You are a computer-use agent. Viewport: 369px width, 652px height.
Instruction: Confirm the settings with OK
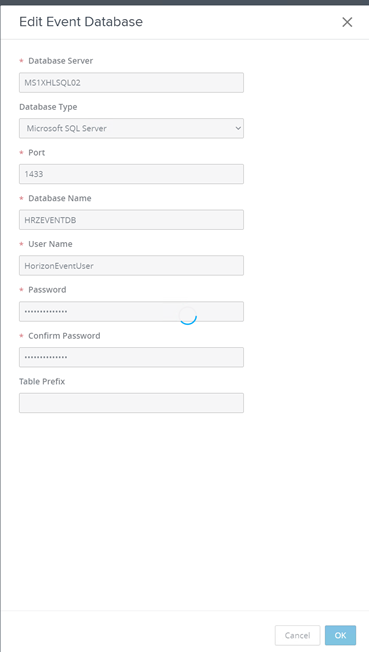tap(340, 635)
